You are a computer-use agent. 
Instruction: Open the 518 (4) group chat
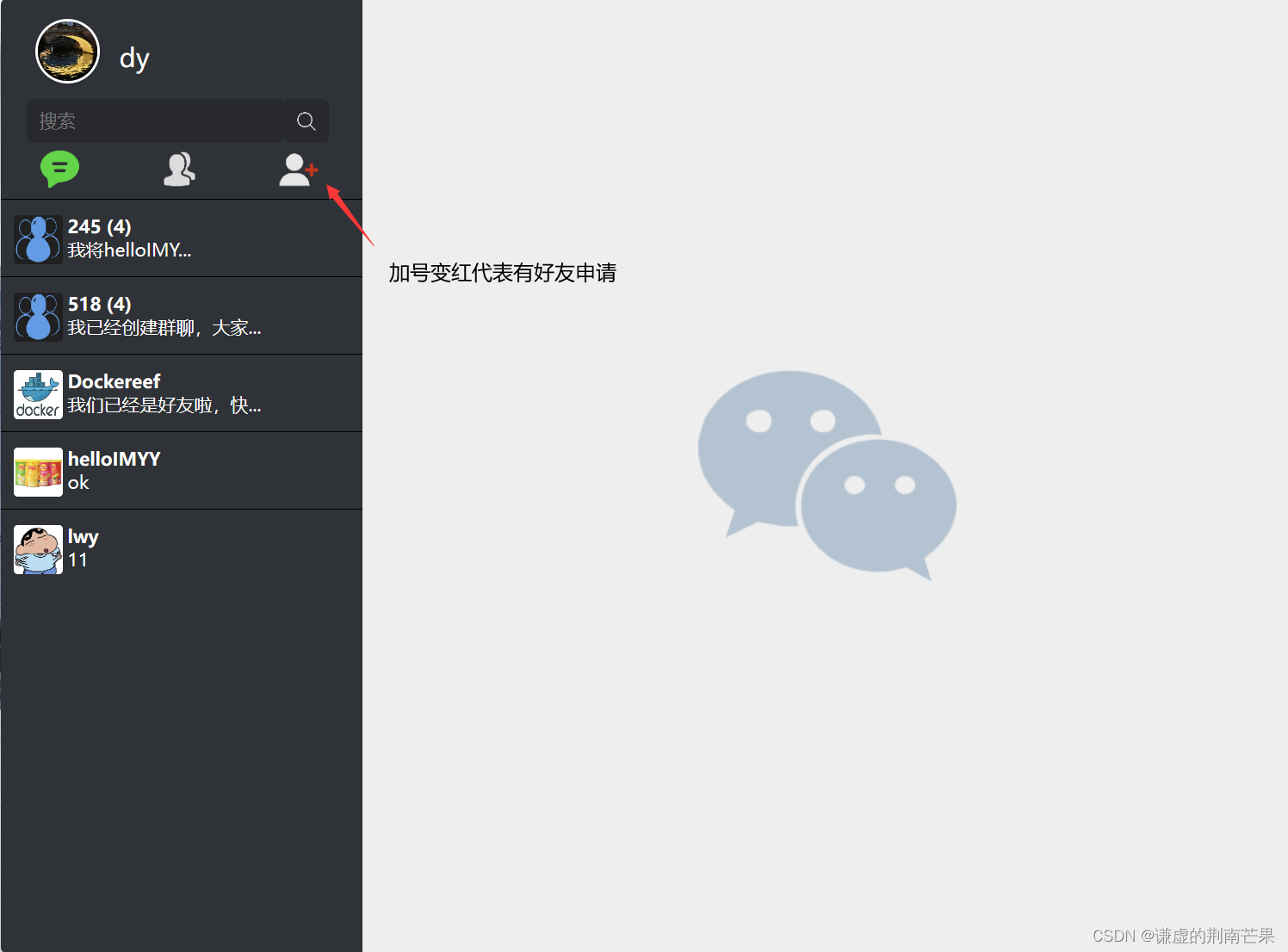pos(182,316)
